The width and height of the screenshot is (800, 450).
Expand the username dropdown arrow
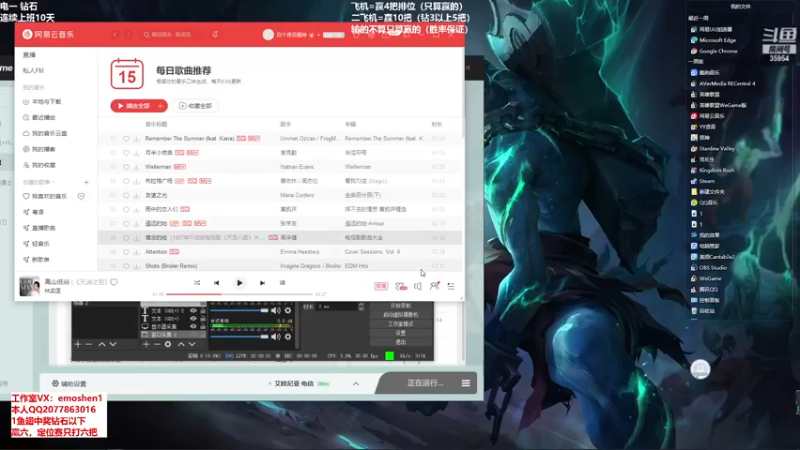pos(318,35)
